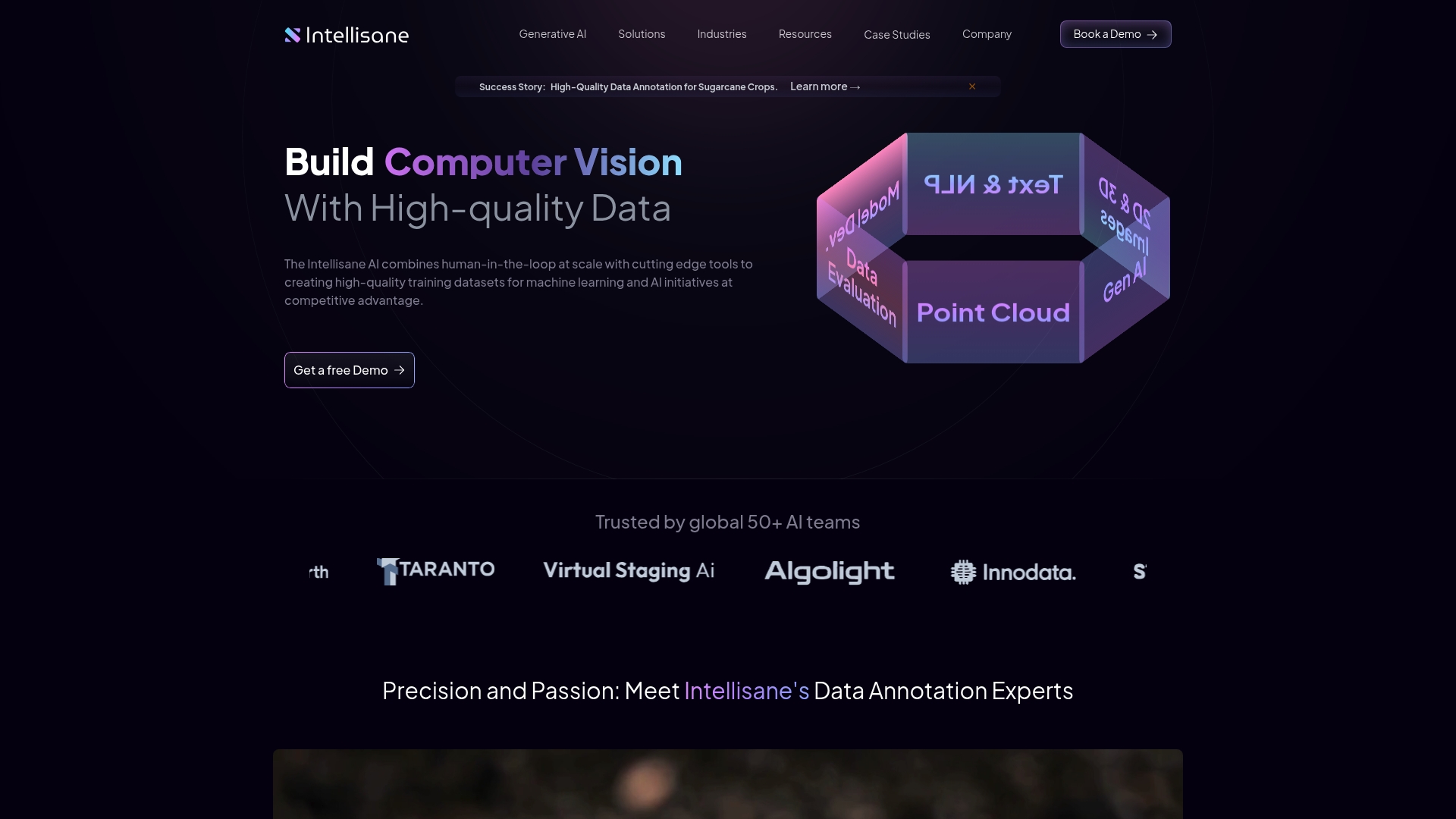Click the Intellisane wordmark text
Screen dimensions: 1456x819
(x=357, y=35)
